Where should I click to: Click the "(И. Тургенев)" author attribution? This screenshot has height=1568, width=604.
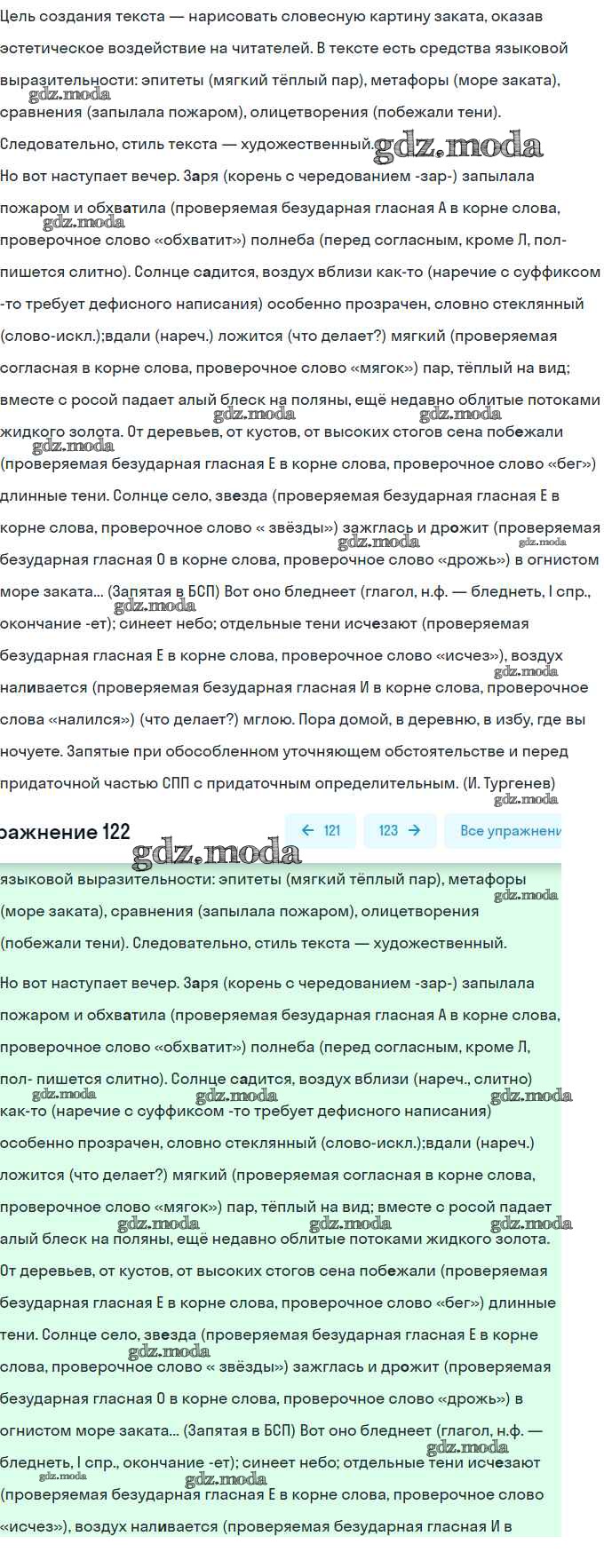coord(509,783)
